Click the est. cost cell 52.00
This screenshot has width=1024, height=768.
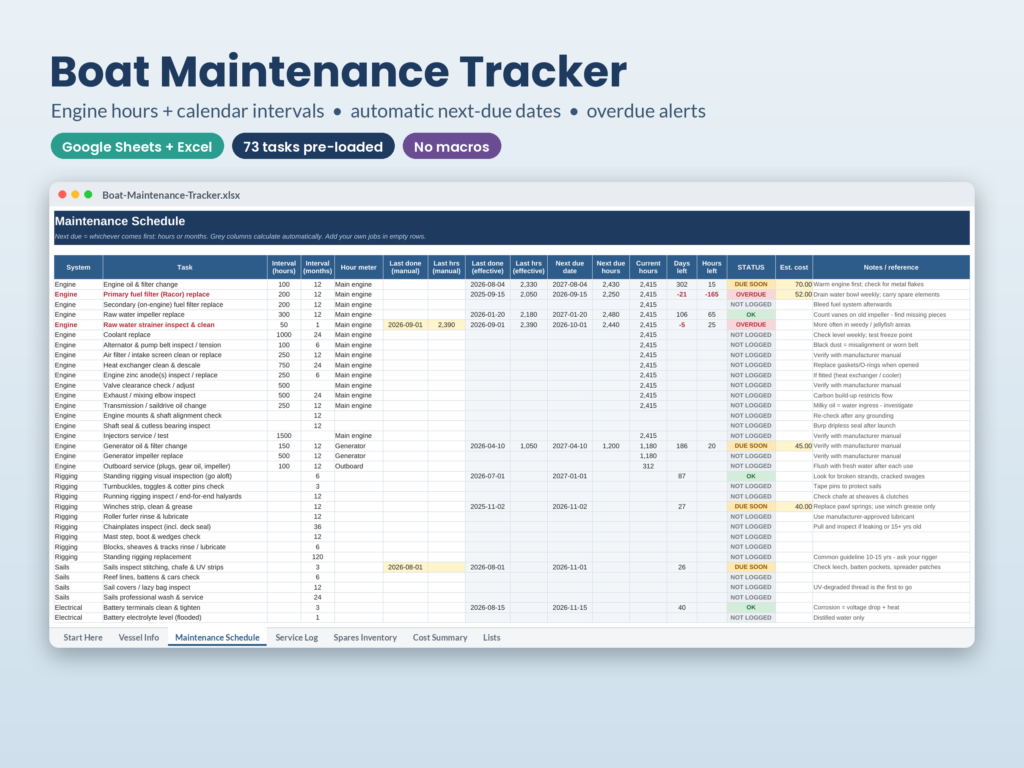pos(793,295)
